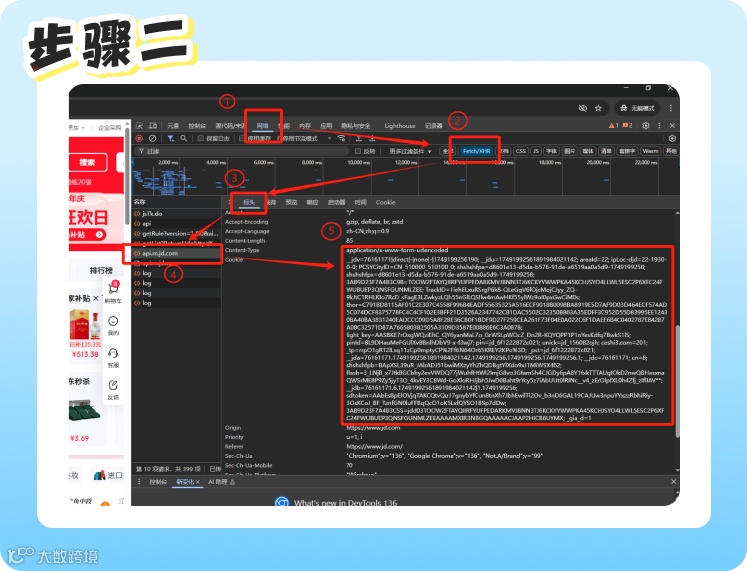Viewport: 747px width, 571px height.
Task: Select the 标头 headers detail tab
Action: click(249, 202)
